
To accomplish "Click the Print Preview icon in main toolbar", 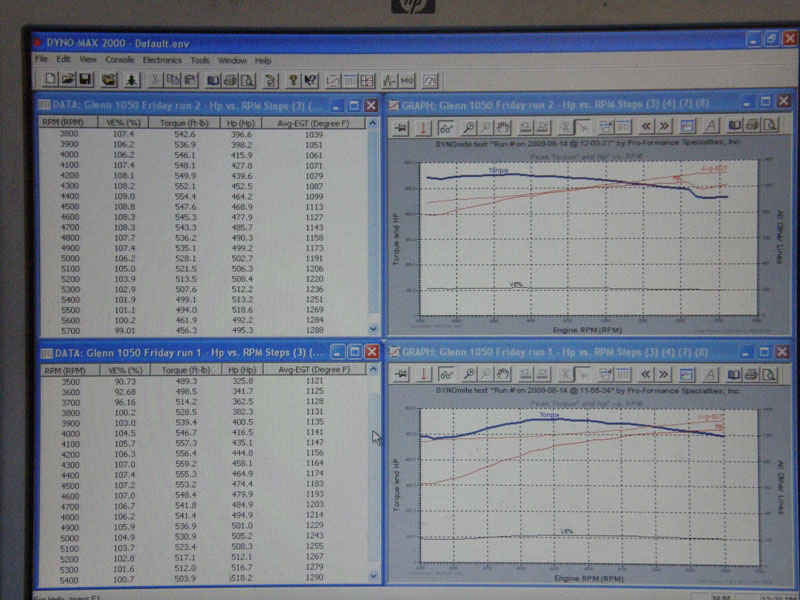I will pyautogui.click(x=247, y=80).
